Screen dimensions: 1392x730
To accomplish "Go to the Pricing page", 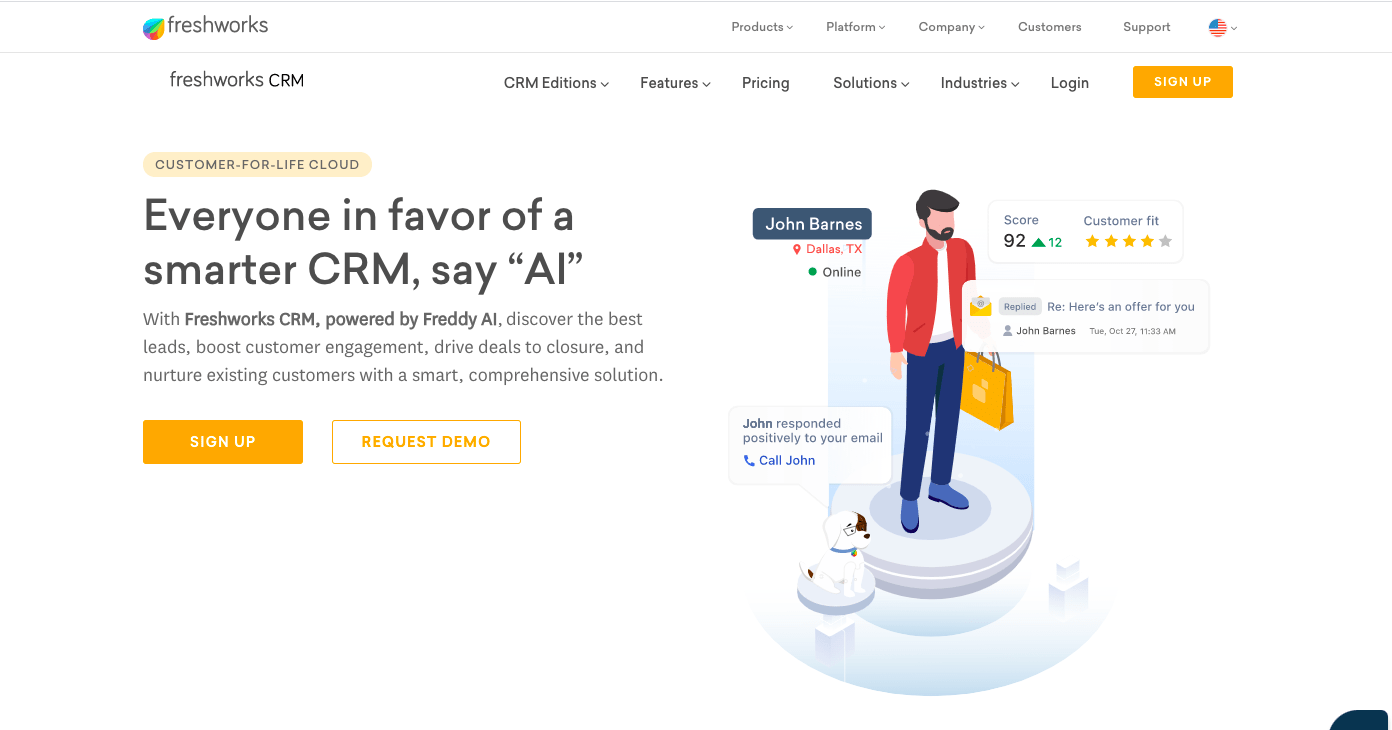I will pyautogui.click(x=766, y=83).
